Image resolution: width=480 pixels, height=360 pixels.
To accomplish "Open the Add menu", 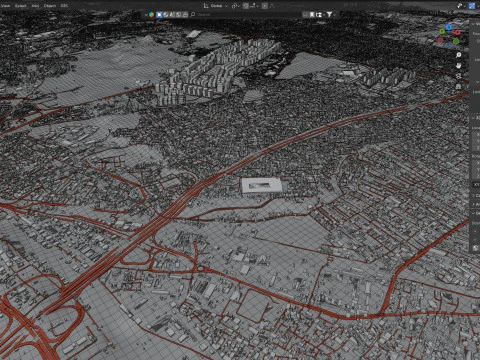I will (35, 6).
